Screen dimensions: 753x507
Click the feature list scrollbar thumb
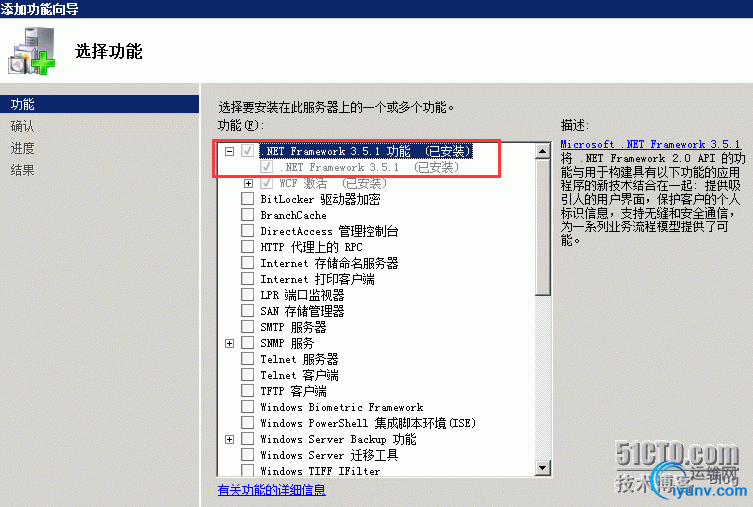click(543, 228)
